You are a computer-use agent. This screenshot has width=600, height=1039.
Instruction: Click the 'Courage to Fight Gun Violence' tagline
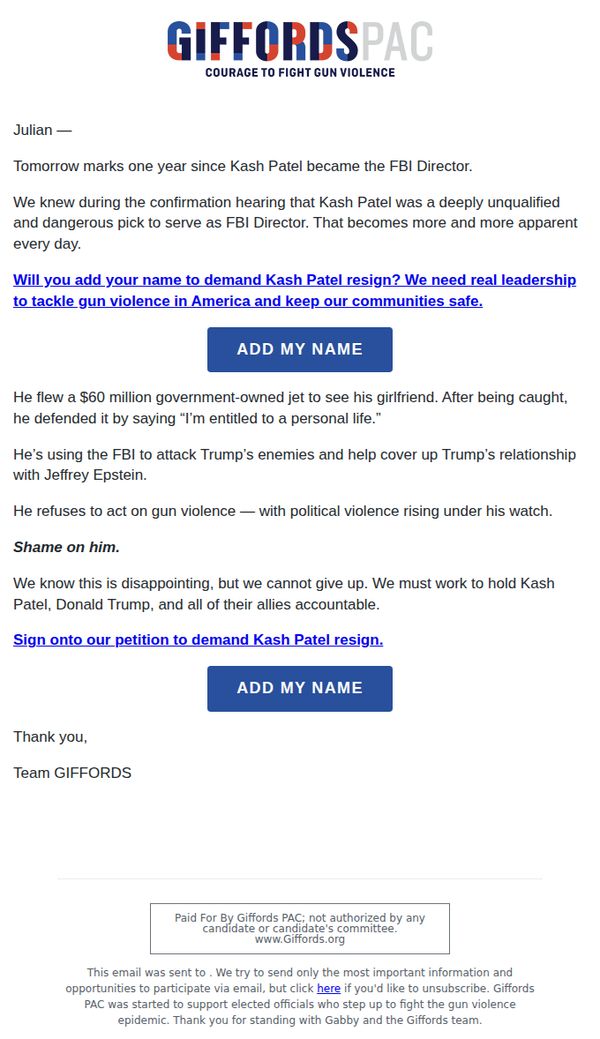[x=300, y=72]
